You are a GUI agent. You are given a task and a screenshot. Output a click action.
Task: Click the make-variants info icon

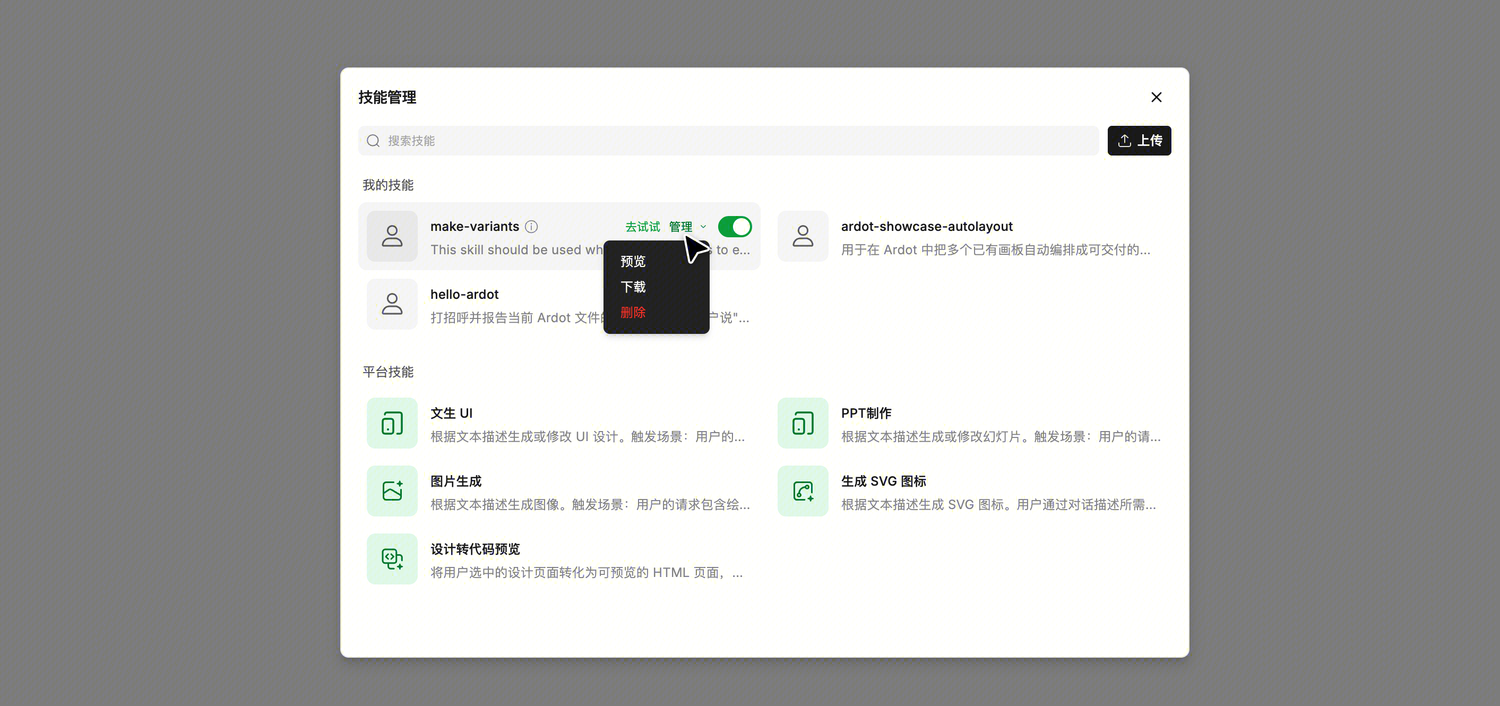(531, 227)
